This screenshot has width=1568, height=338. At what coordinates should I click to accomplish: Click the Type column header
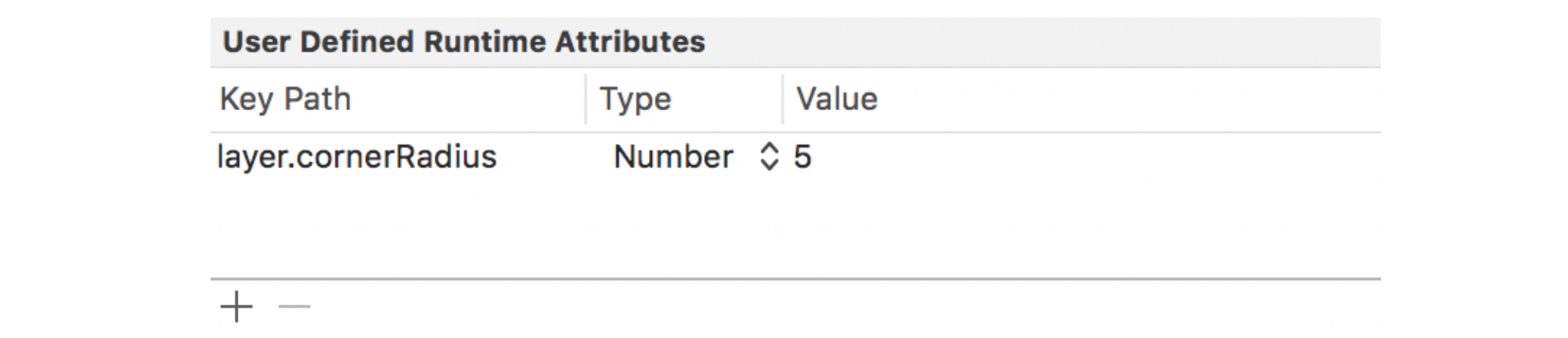tap(635, 99)
